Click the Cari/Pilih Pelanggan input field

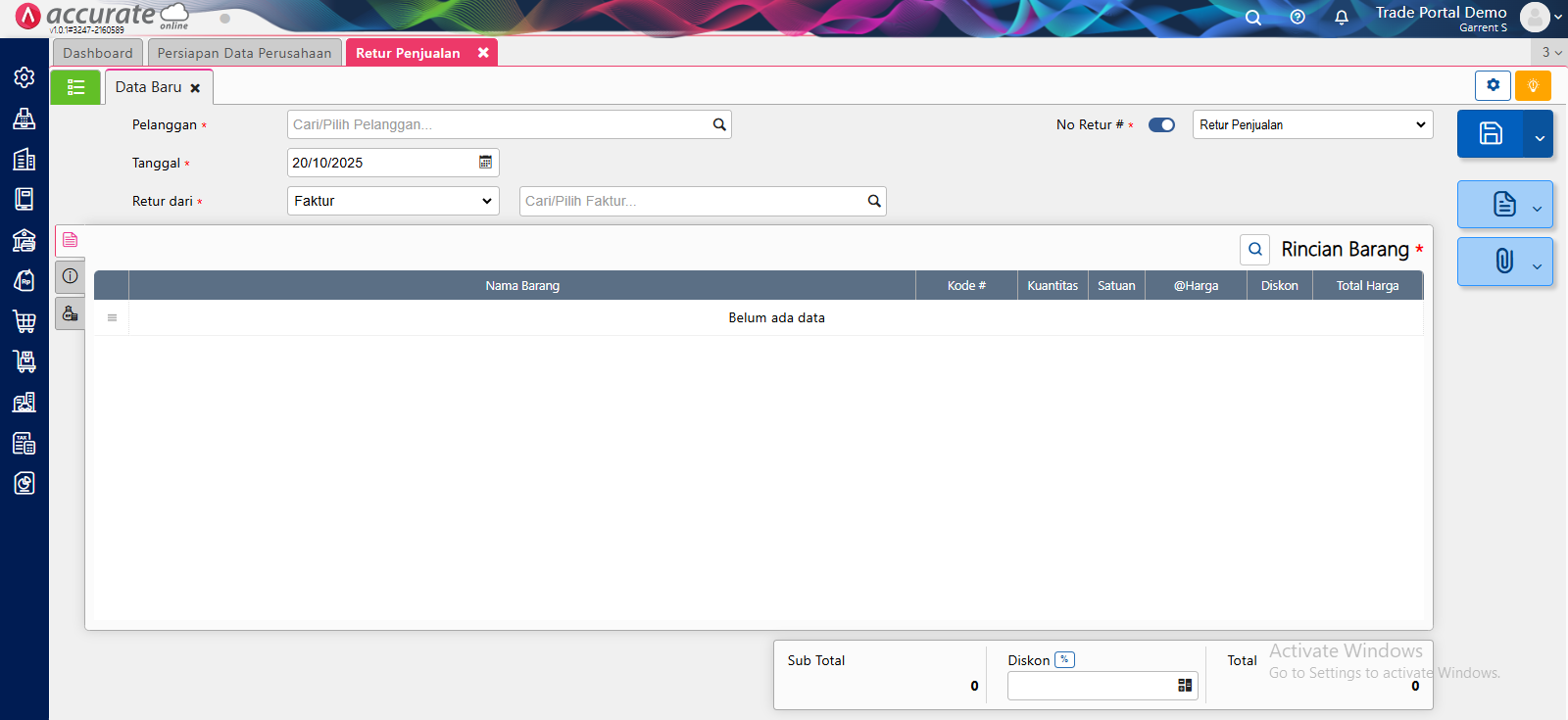click(x=500, y=124)
